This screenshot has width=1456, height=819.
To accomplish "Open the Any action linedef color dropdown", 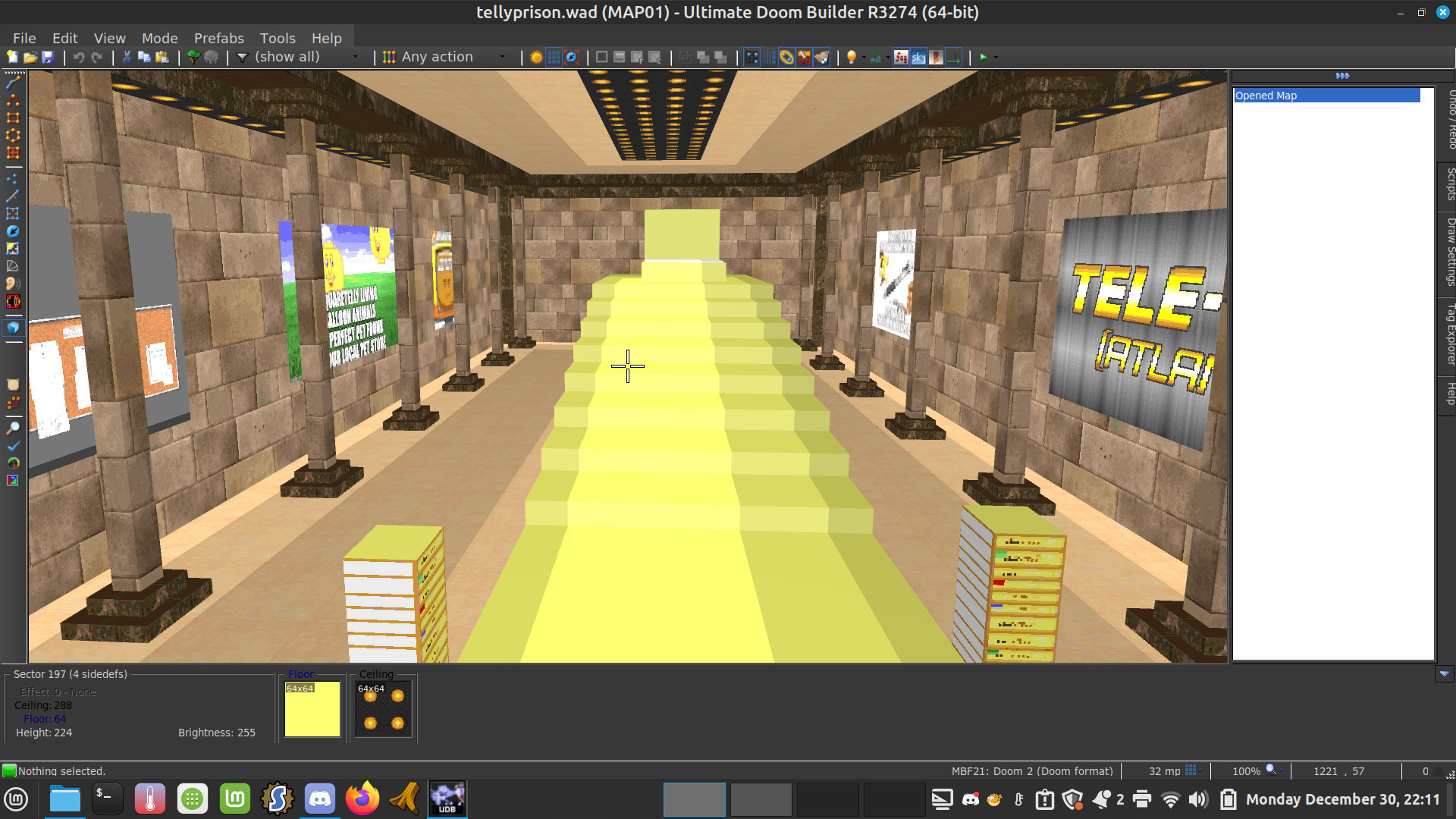I will pos(453,58).
